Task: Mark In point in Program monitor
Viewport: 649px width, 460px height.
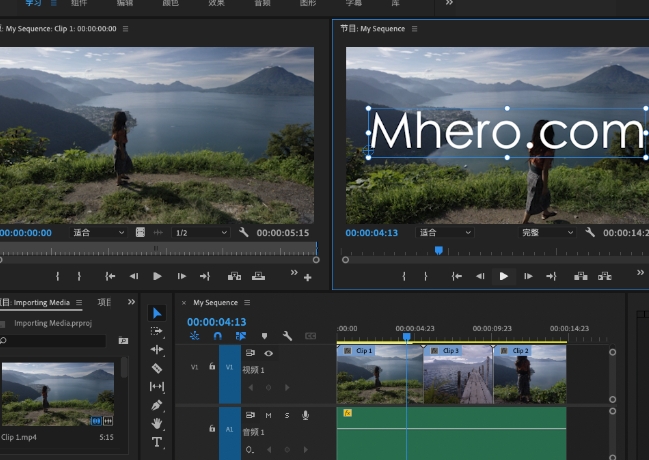Action: [x=404, y=276]
